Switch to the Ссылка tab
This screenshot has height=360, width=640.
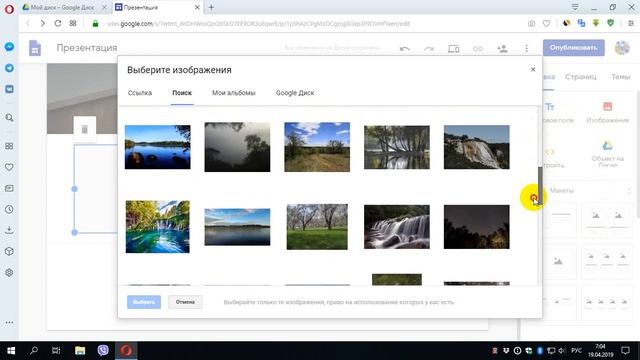coord(140,93)
